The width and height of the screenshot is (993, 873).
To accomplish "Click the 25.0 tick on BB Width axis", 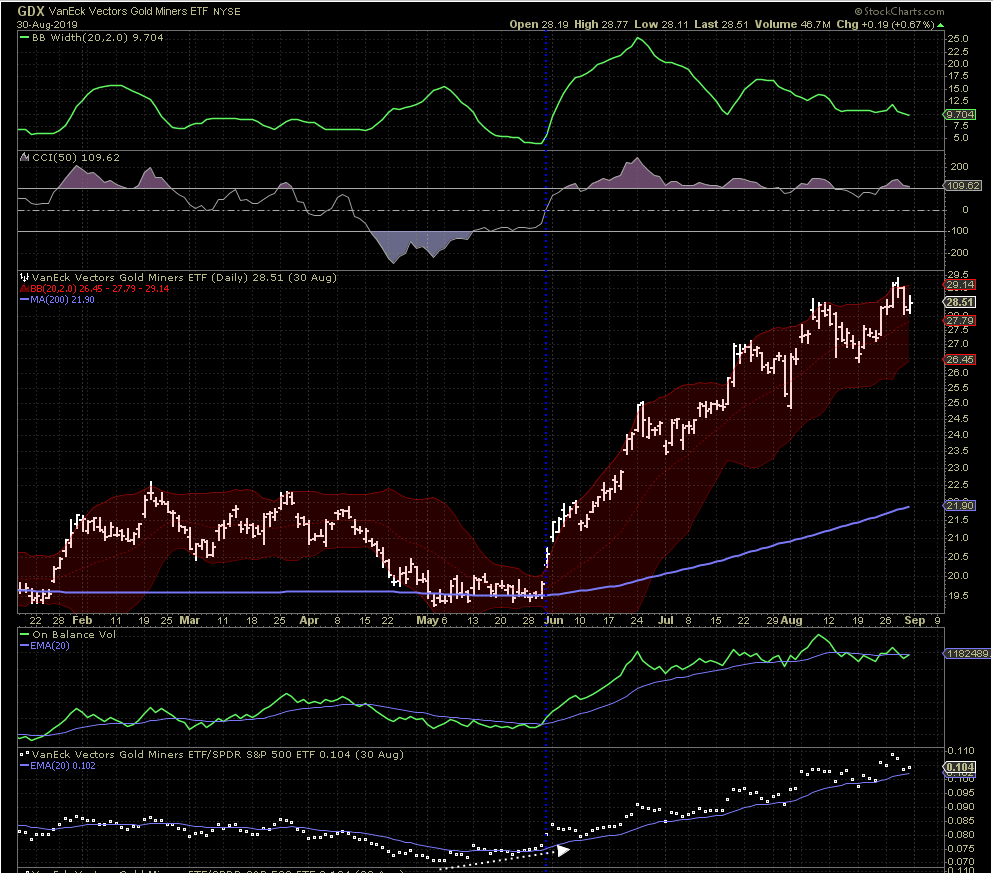I will point(958,39).
